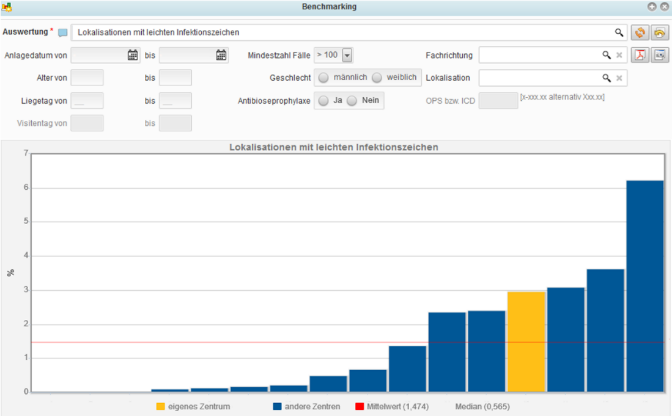Image resolution: width=672 pixels, height=416 pixels.
Task: Click the yellow eigenes Zentrum bar
Action: [x=526, y=342]
